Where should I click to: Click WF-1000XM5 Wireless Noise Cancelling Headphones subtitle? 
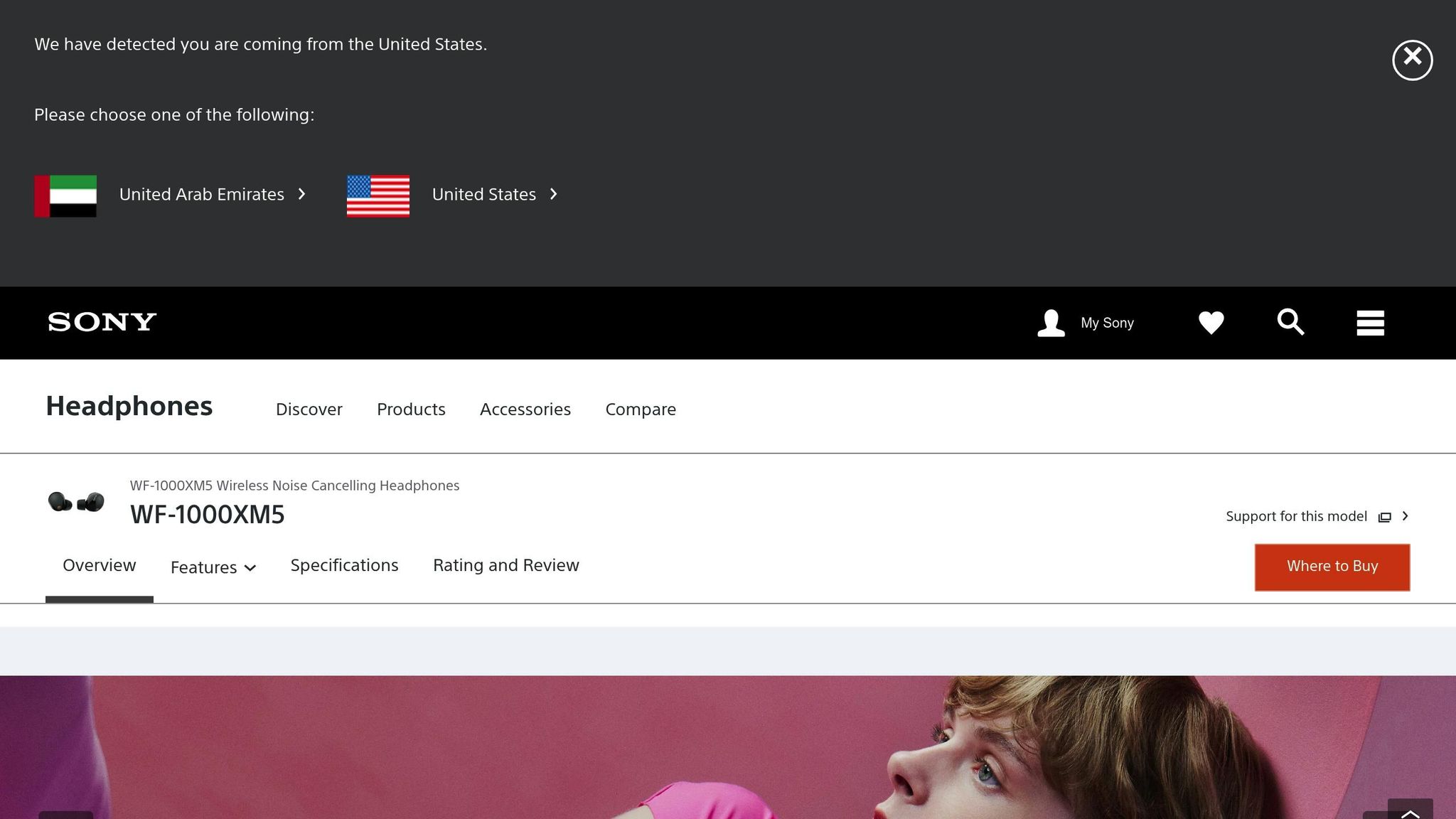[294, 486]
